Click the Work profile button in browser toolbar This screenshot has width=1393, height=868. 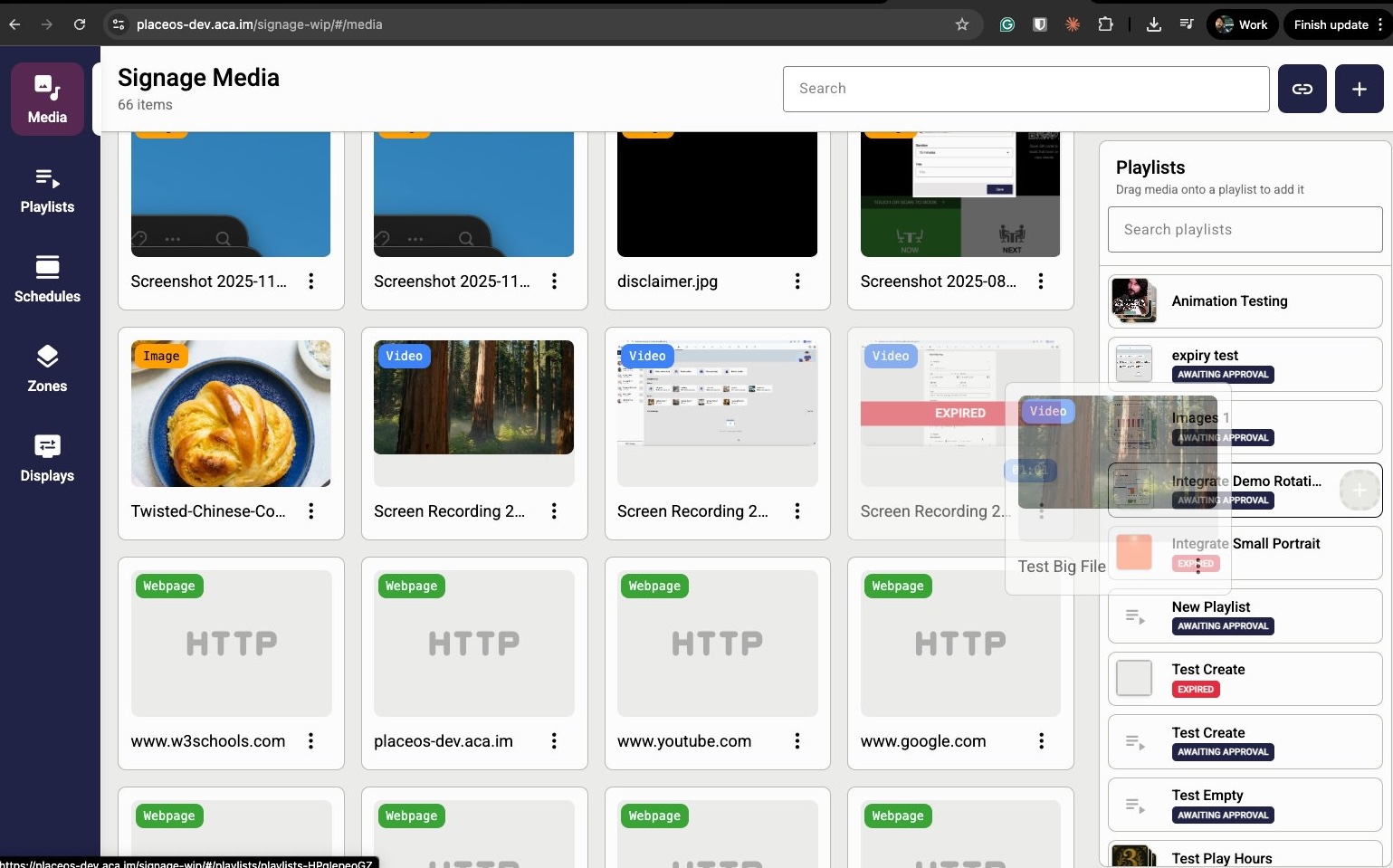point(1242,24)
